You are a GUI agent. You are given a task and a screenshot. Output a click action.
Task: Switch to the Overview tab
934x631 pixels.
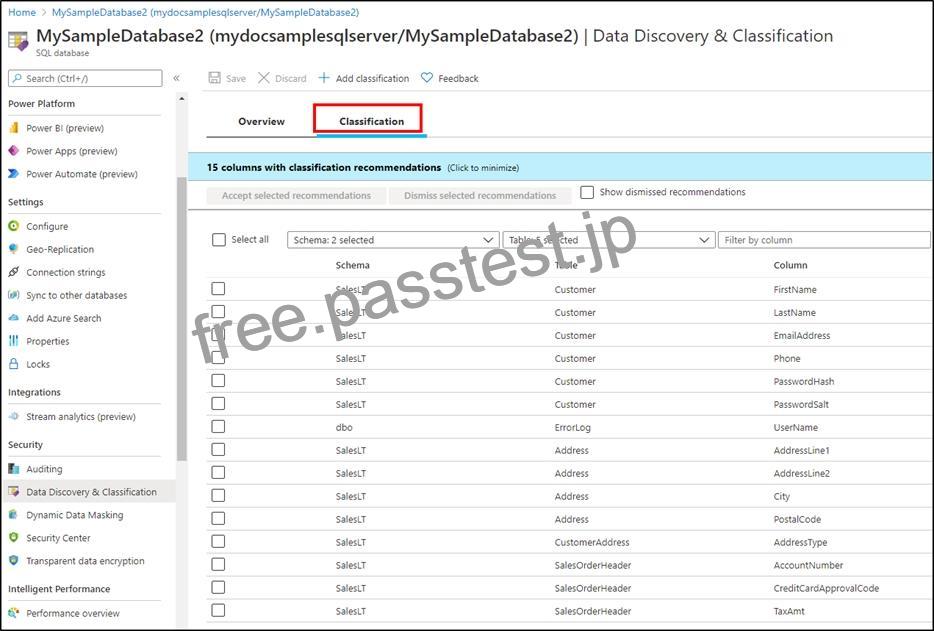(x=261, y=122)
